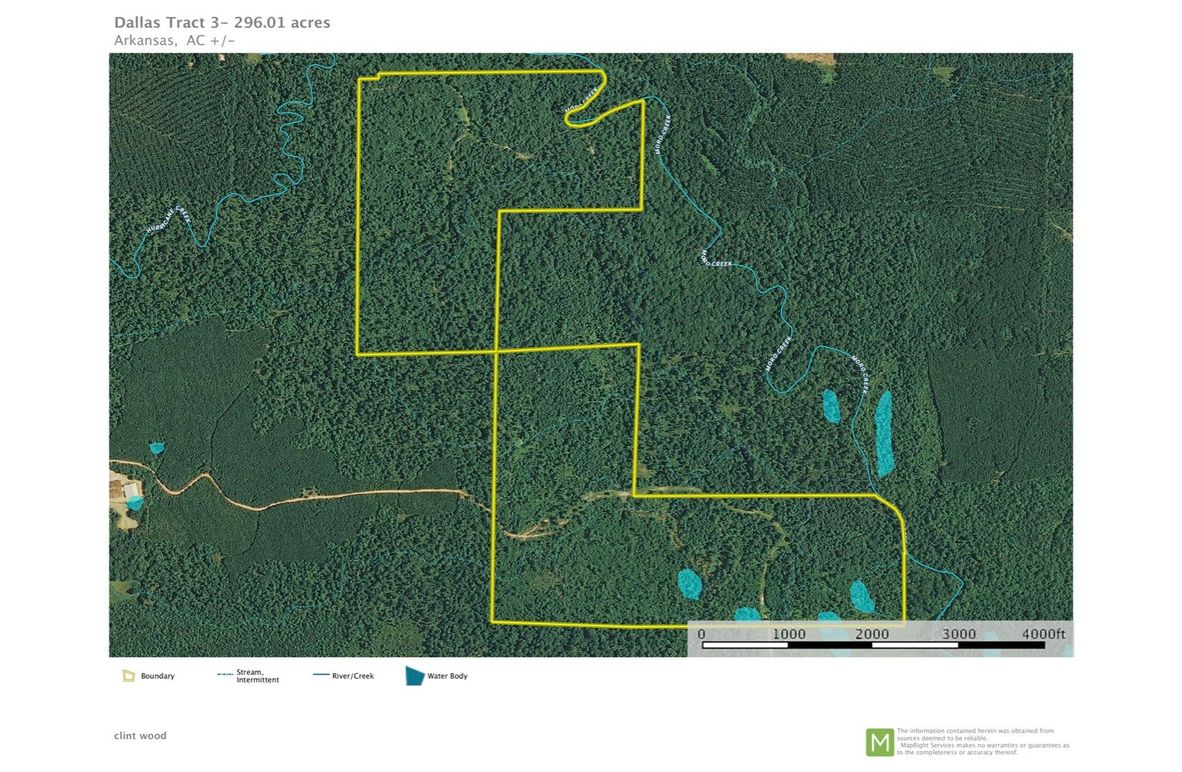1182x772 pixels.
Task: Click the 4000ft label on scale bar
Action: pyautogui.click(x=1043, y=634)
